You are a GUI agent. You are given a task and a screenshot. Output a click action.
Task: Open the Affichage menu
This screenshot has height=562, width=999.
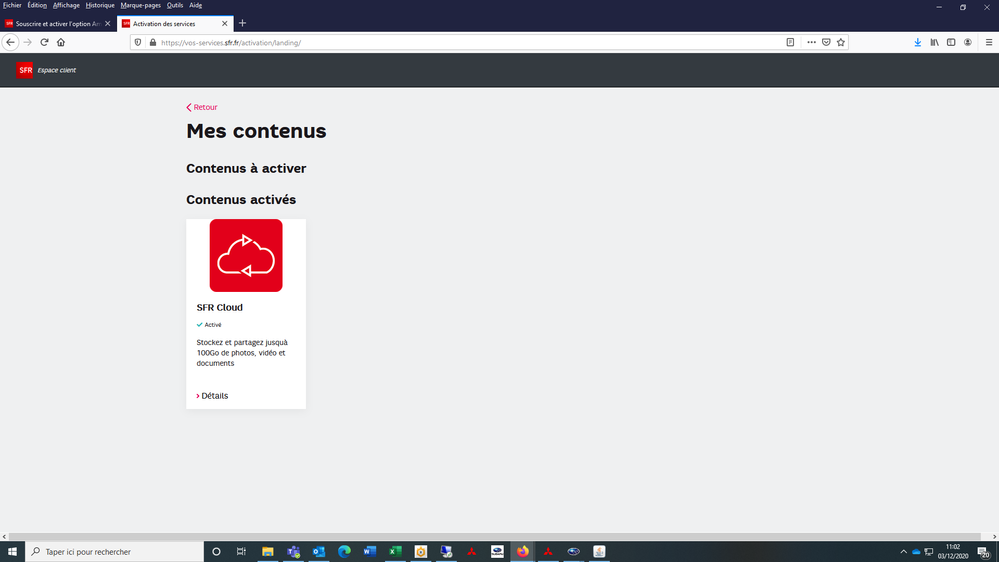coord(66,5)
